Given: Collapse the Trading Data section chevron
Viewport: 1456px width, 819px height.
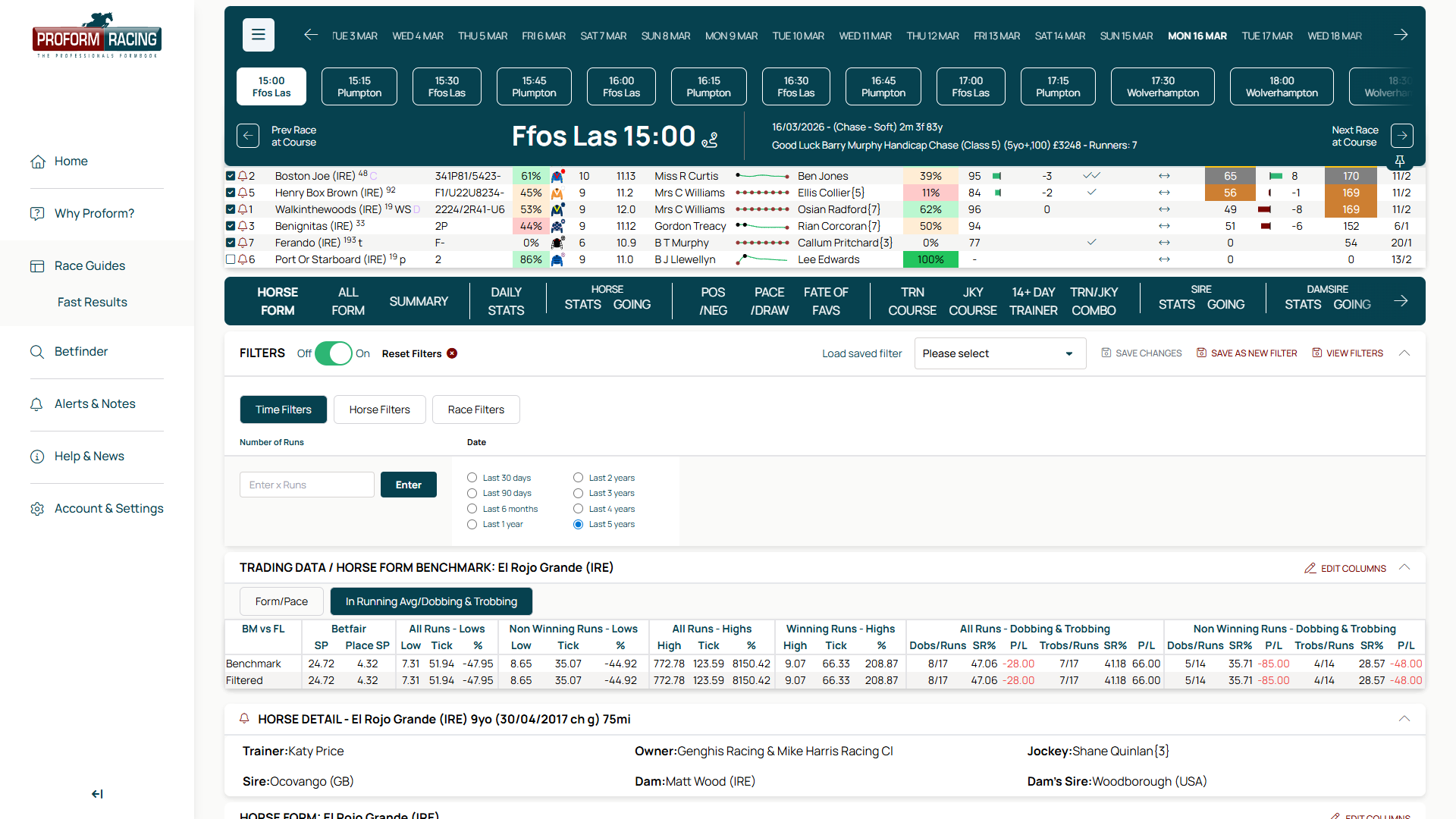Looking at the screenshot, I should tap(1404, 567).
